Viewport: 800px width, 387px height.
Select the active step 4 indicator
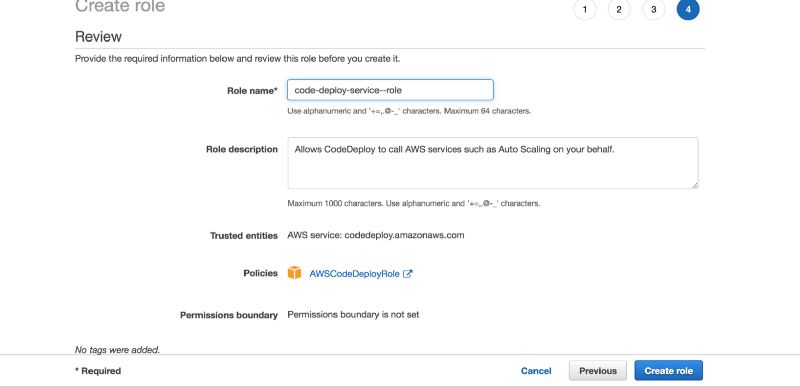(688, 9)
